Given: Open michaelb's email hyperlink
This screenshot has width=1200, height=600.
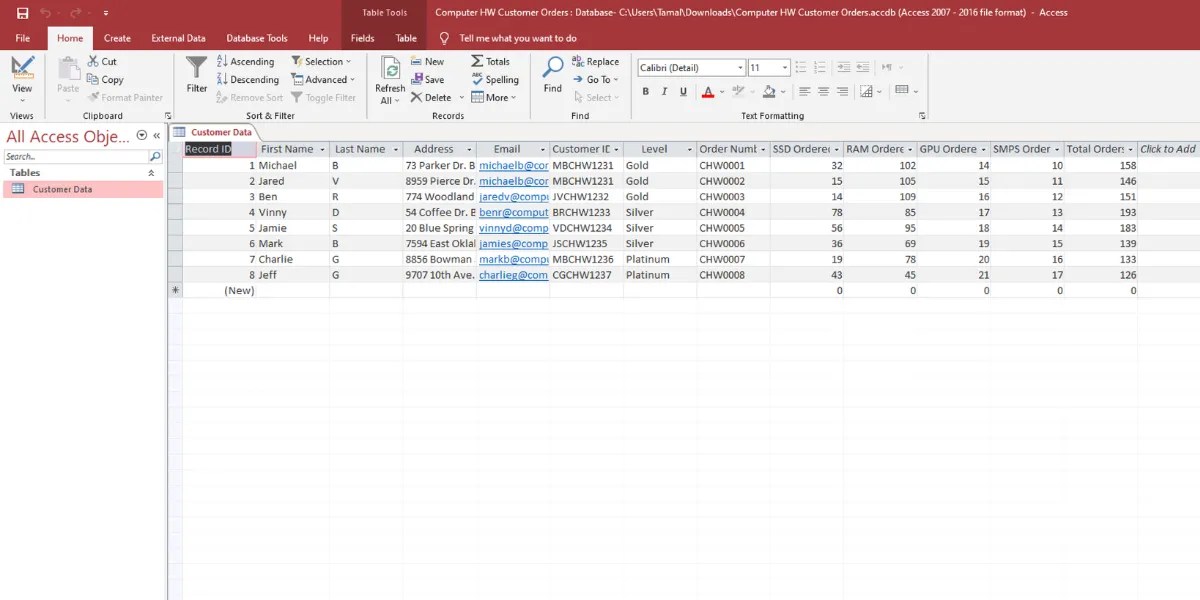Looking at the screenshot, I should (x=513, y=165).
